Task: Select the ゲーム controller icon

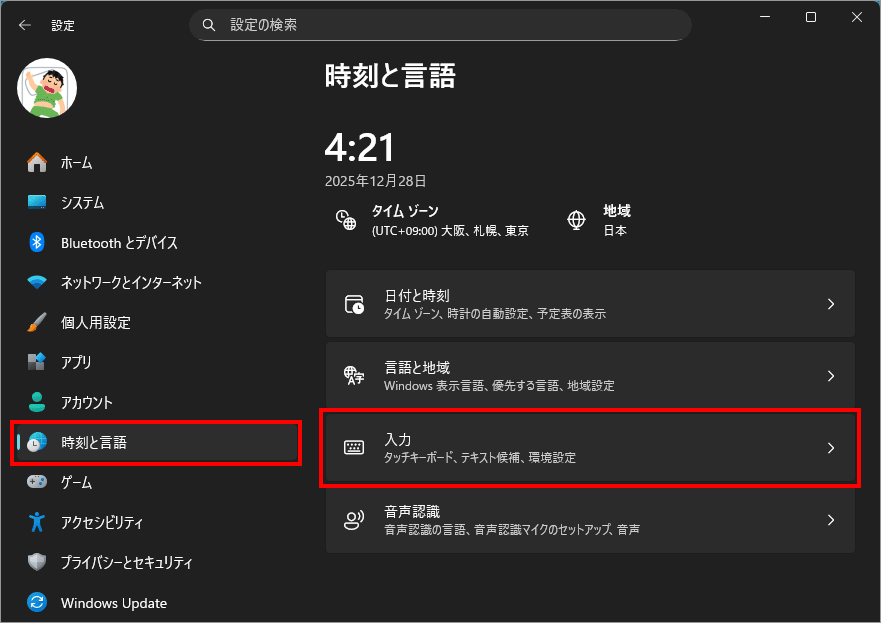Action: (x=37, y=482)
